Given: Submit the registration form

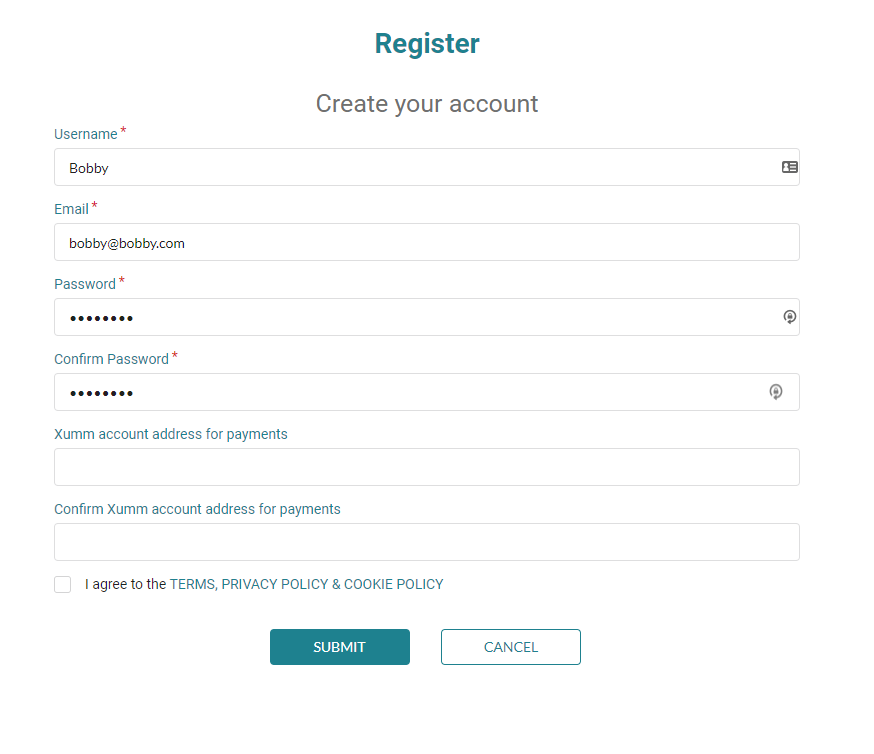Looking at the screenshot, I should pos(339,647).
